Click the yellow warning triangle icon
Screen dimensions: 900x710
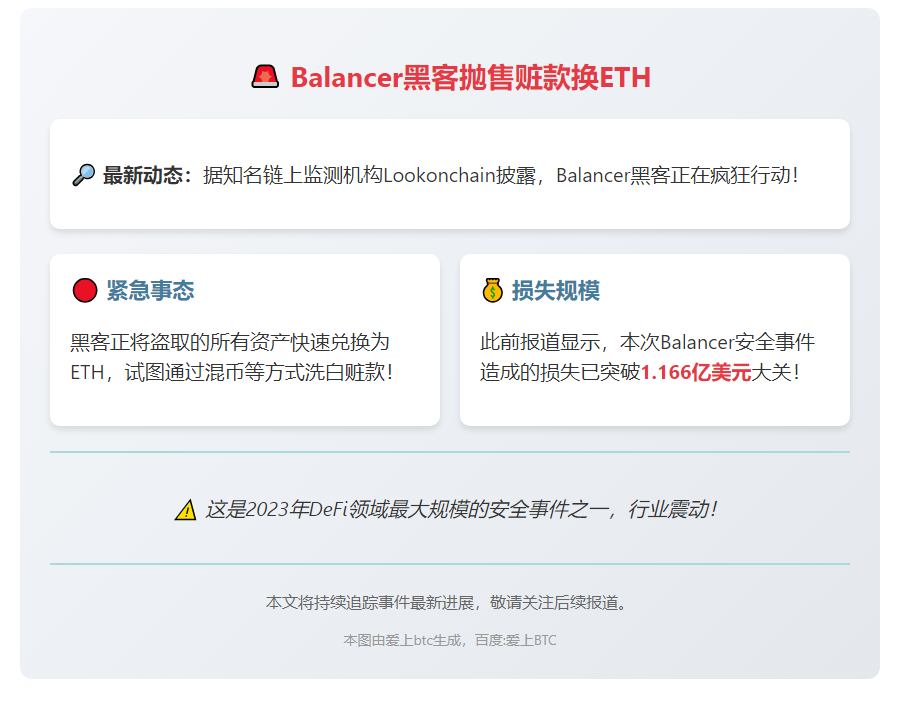point(185,510)
